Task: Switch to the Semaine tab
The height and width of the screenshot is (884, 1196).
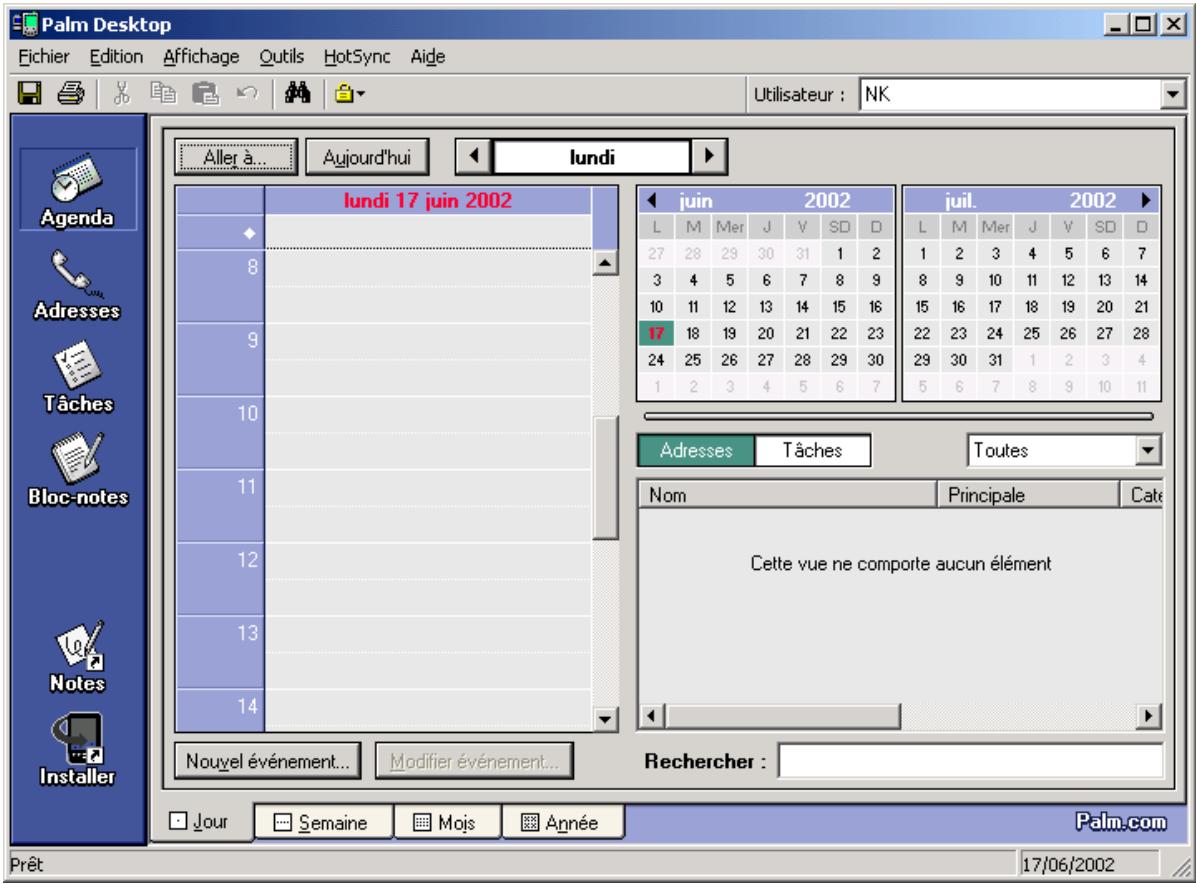Action: [323, 822]
